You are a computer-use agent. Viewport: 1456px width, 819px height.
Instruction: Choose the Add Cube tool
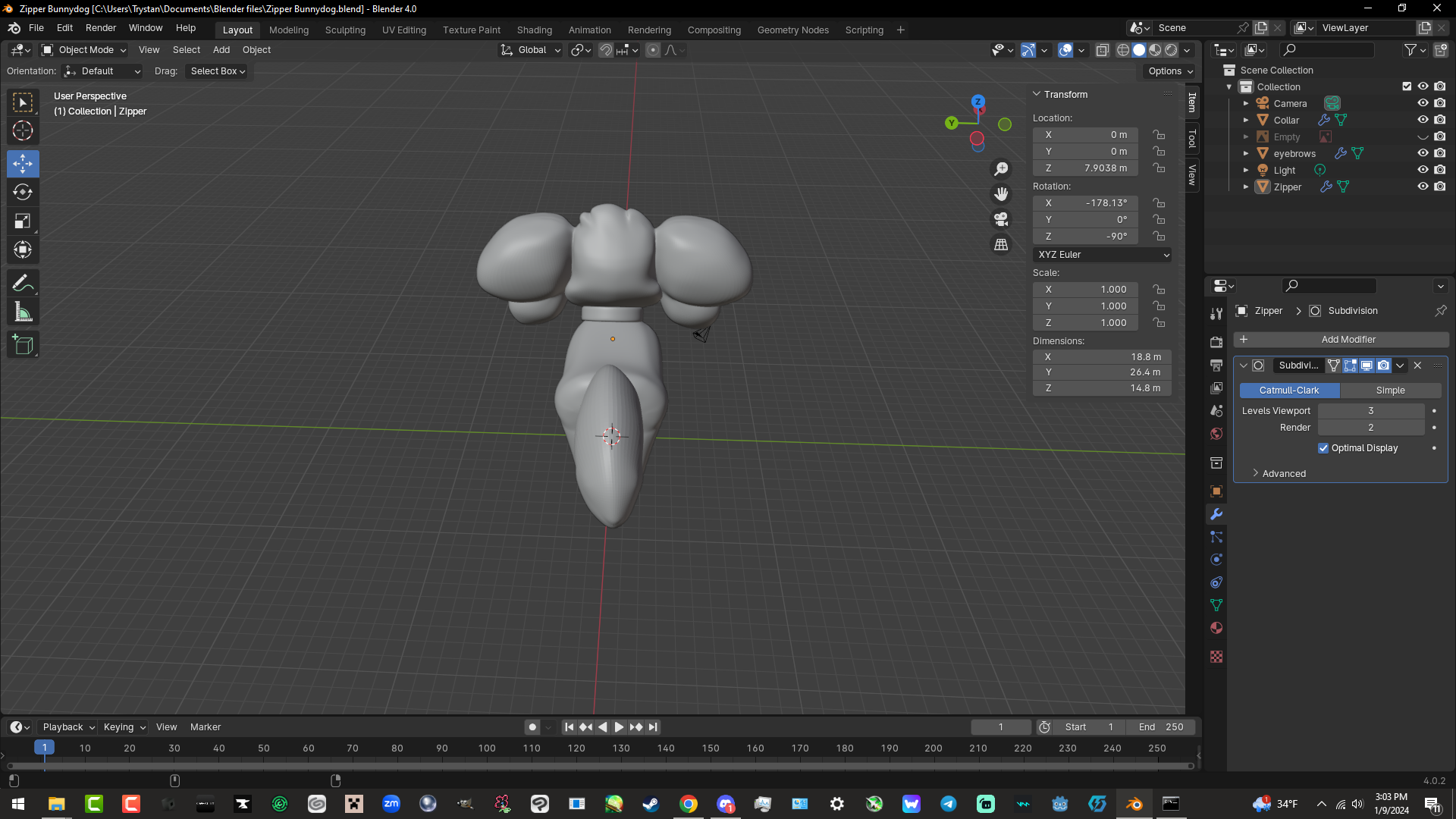23,345
